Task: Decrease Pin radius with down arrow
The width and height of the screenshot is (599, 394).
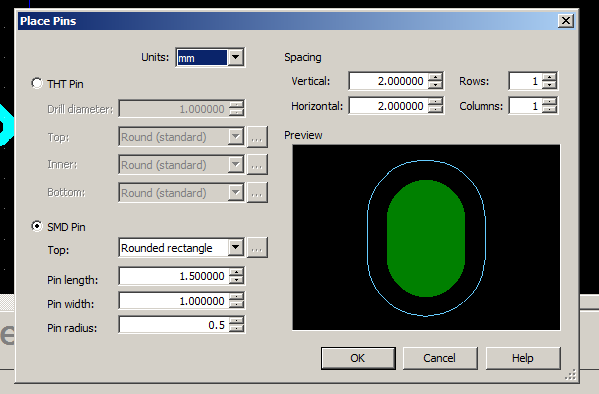Action: [236, 329]
